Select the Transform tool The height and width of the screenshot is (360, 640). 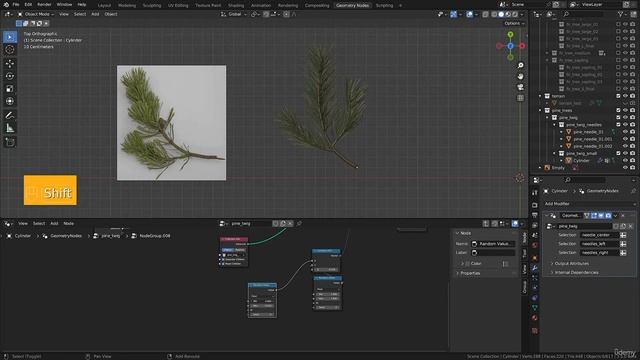pyautogui.click(x=10, y=101)
